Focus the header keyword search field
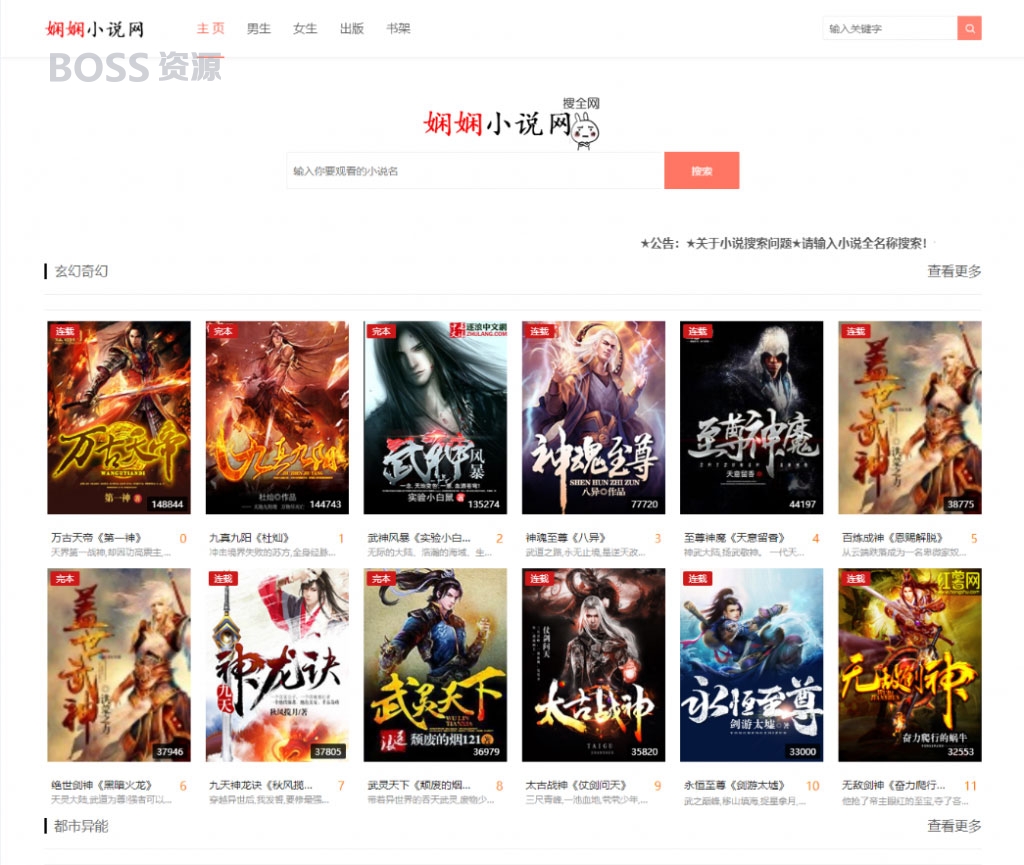Image resolution: width=1024 pixels, height=865 pixels. point(890,28)
